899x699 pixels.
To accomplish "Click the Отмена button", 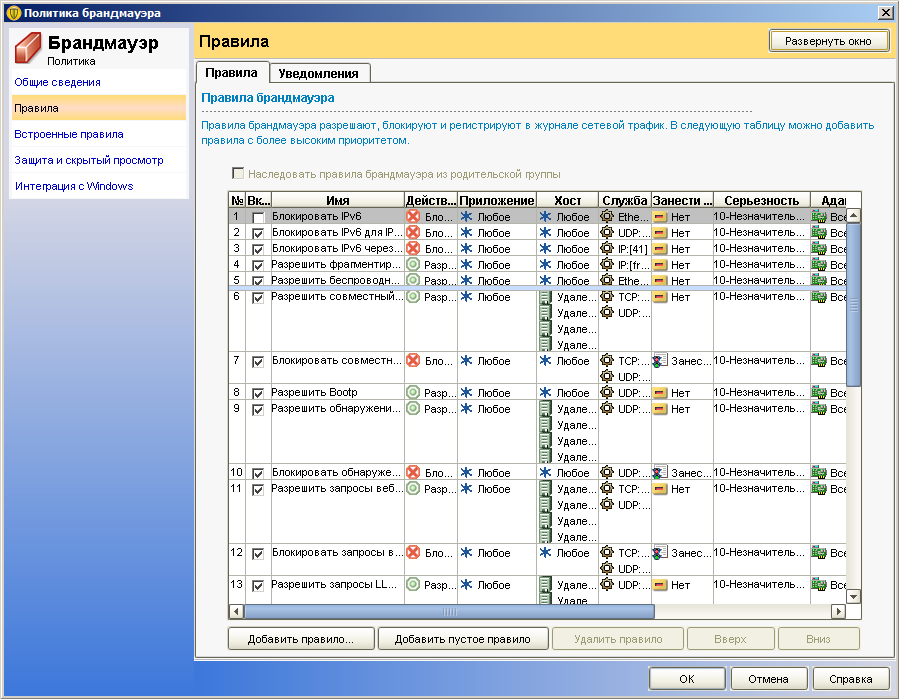I will pyautogui.click(x=768, y=679).
